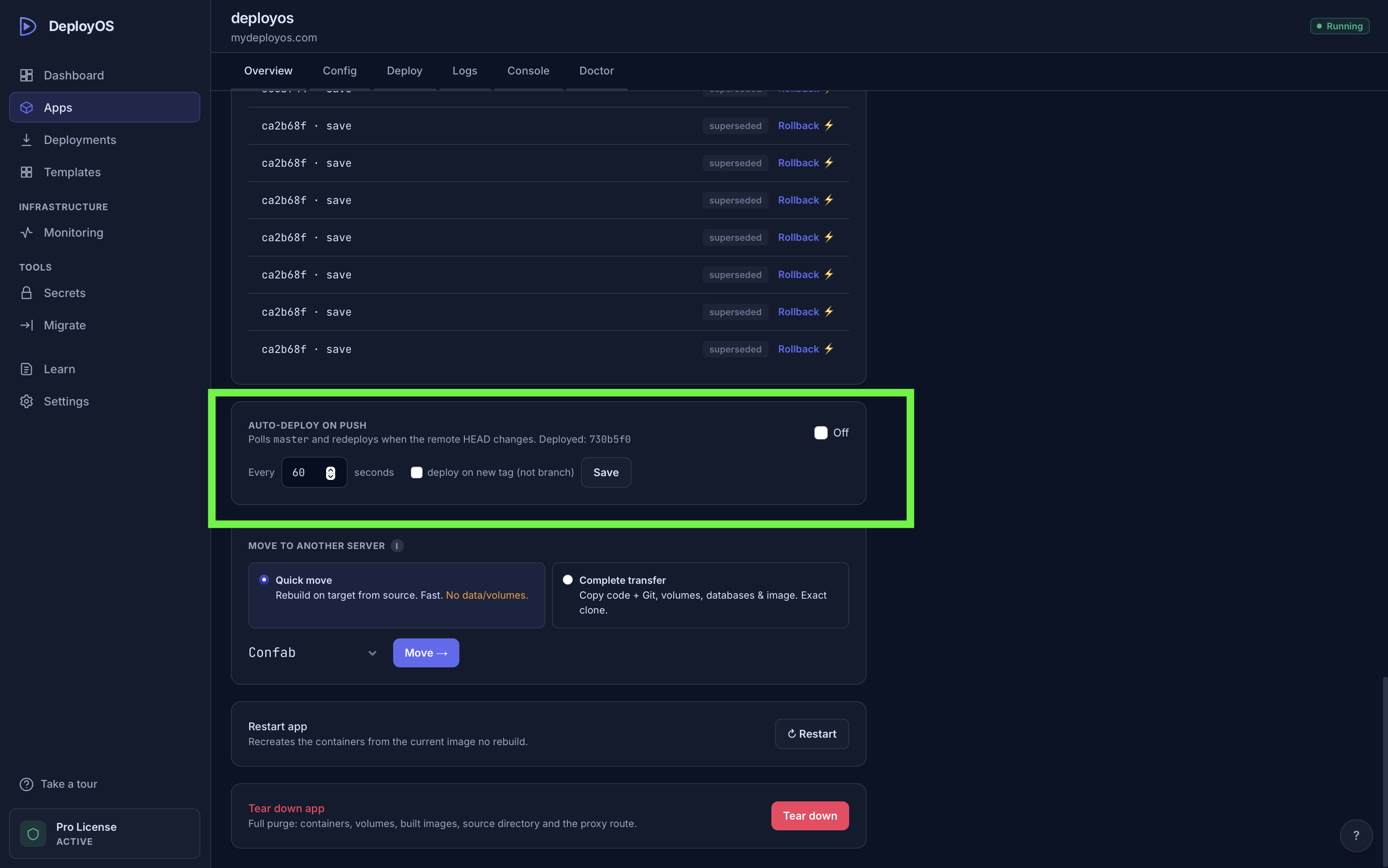Open the Console tab

click(528, 71)
